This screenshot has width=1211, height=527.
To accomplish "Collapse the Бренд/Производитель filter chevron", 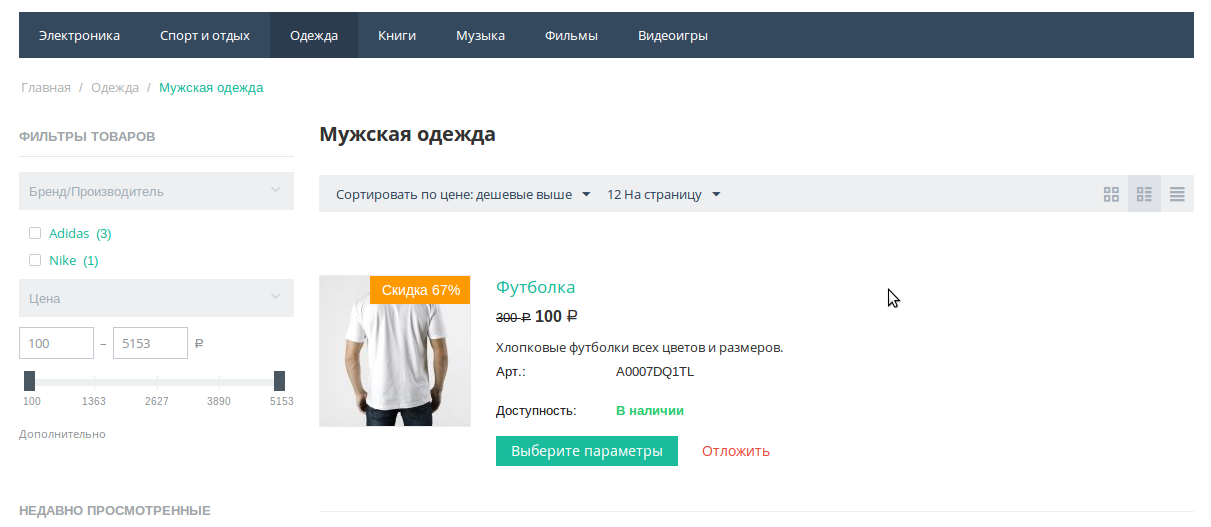I will pyautogui.click(x=275, y=190).
